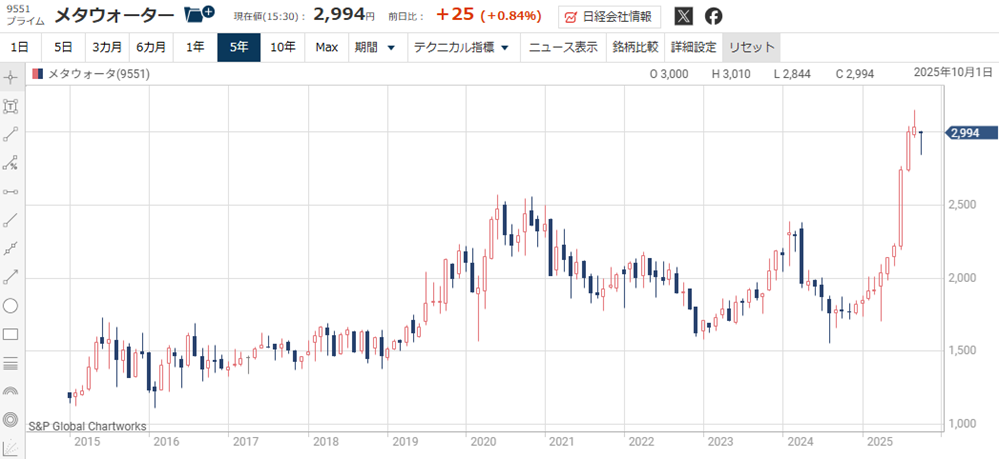Screen dimensions: 999x459
Task: Click the リセット button
Action: click(x=751, y=47)
